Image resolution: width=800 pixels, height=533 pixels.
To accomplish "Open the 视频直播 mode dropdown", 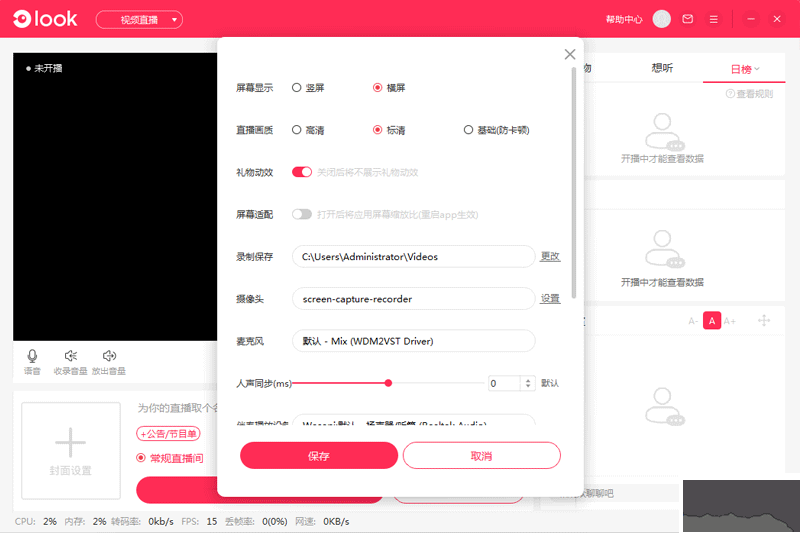I will click(139, 20).
